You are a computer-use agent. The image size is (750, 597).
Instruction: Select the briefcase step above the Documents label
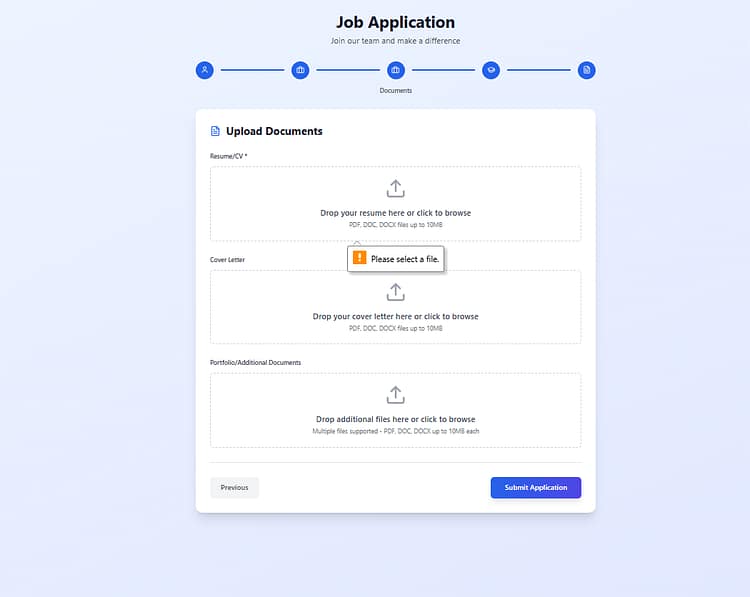coord(396,70)
